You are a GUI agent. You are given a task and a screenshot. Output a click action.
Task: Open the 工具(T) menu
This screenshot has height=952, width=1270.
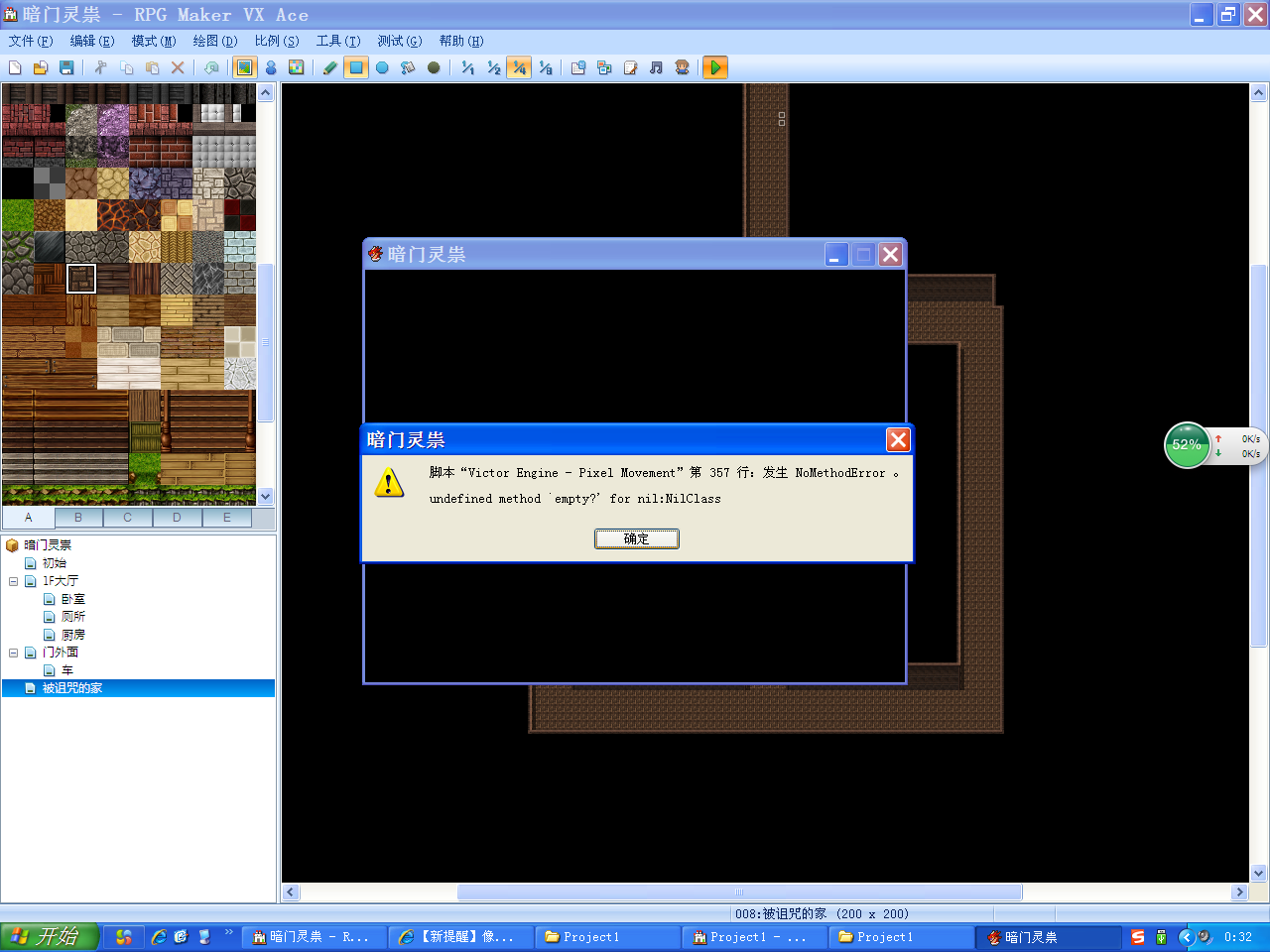coord(338,41)
